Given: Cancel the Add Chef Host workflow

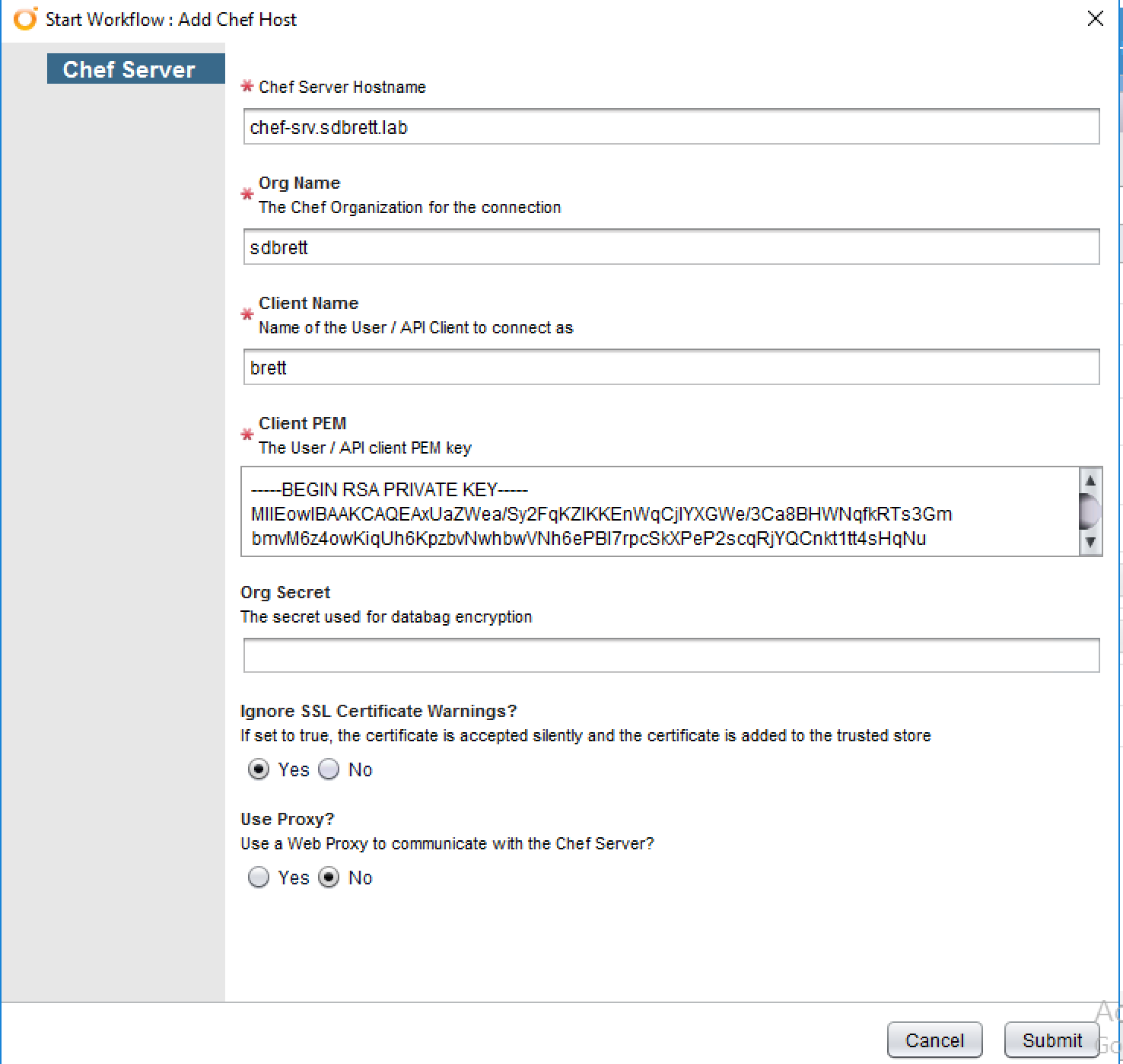Looking at the screenshot, I should [x=934, y=1040].
